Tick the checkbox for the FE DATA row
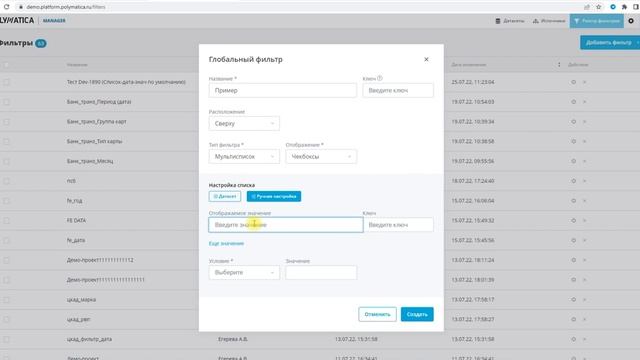 tap(6, 220)
